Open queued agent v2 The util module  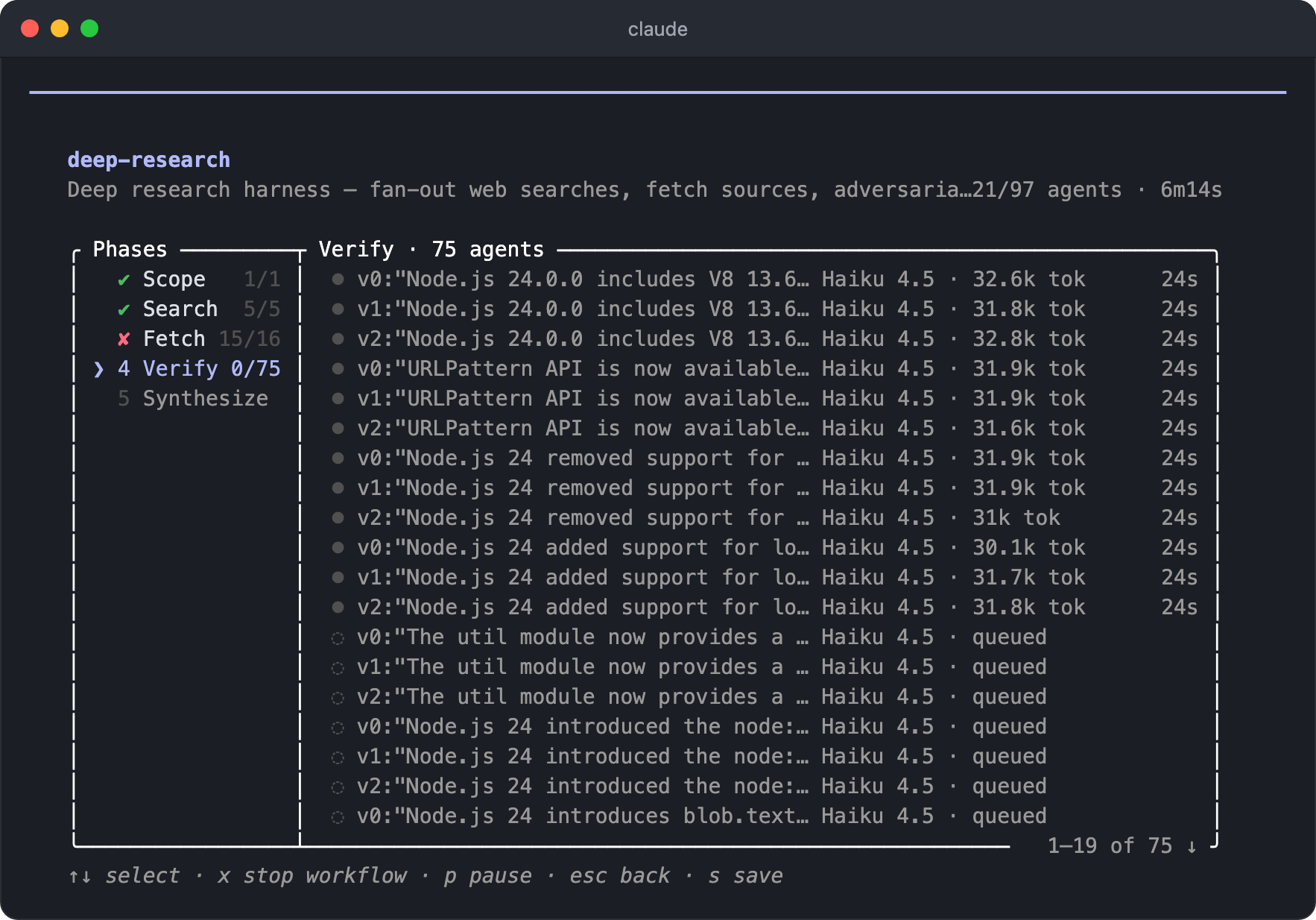pos(765,696)
